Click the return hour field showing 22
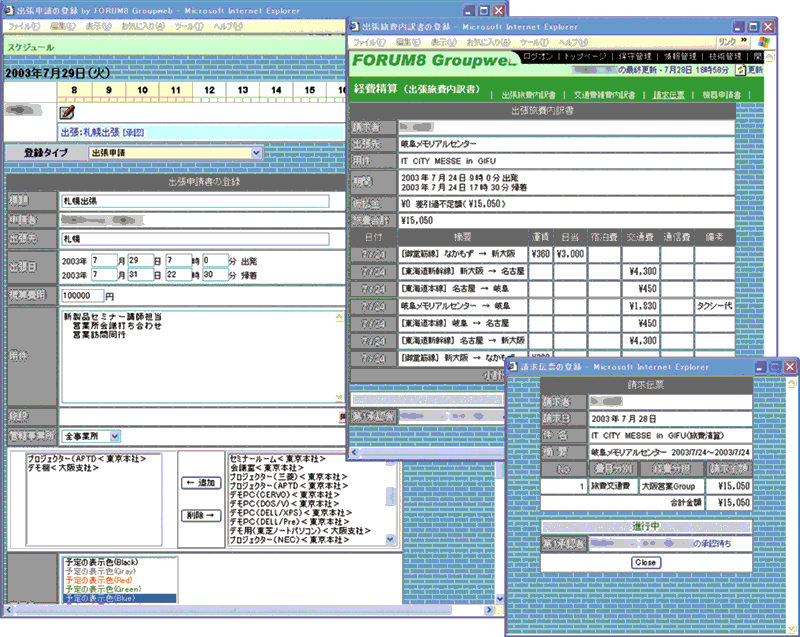This screenshot has width=800, height=637. [x=179, y=274]
